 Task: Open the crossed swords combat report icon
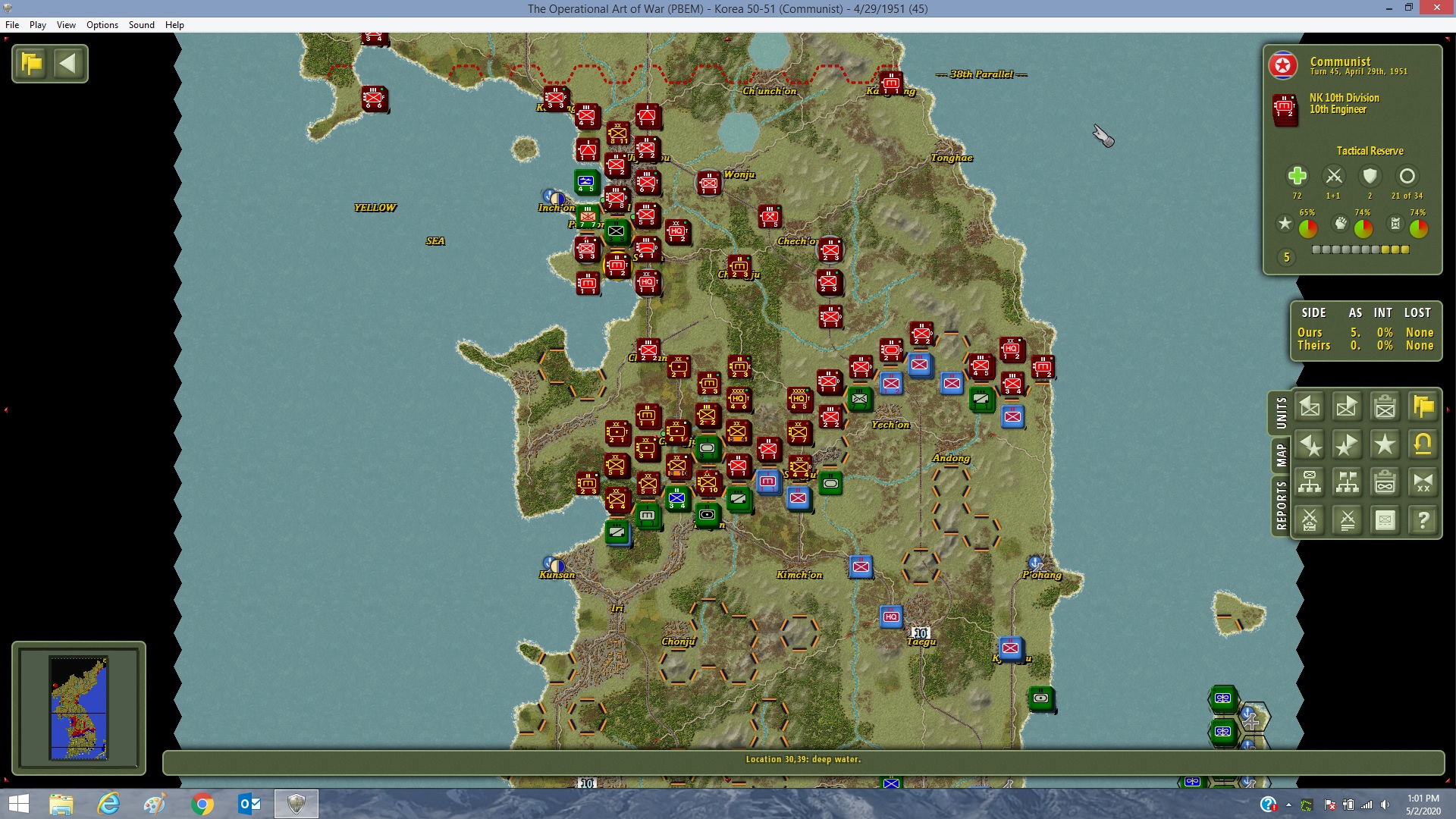[1348, 520]
